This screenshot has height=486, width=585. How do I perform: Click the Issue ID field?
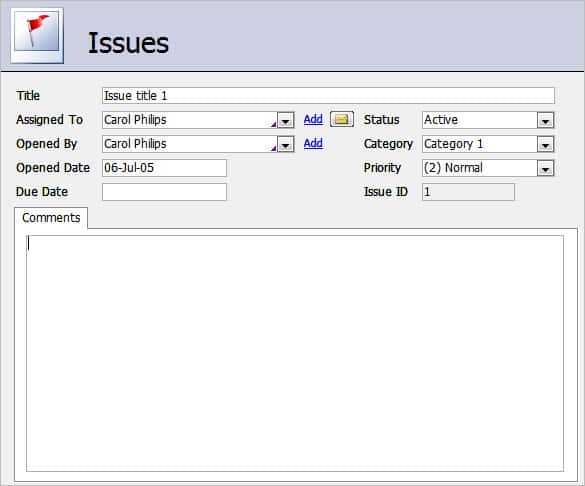468,192
